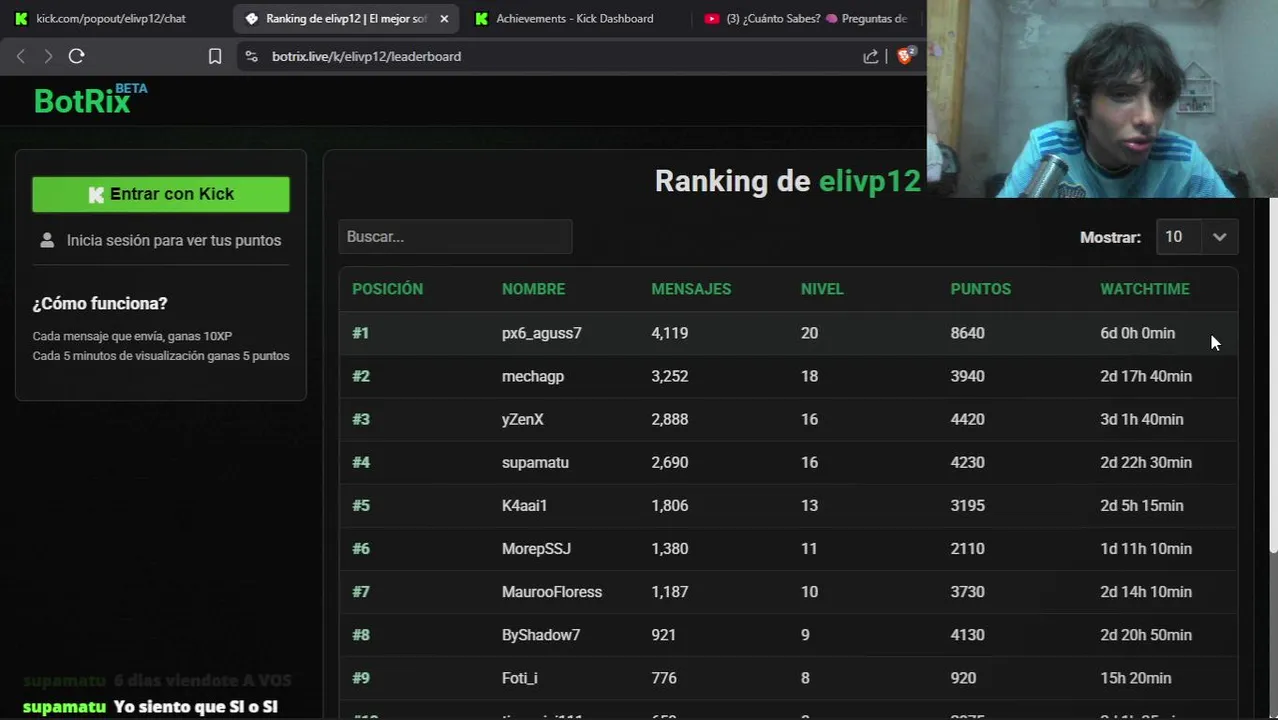This screenshot has width=1278, height=720.
Task: Click watchtime 6d 0h 0min
Action: (1137, 333)
